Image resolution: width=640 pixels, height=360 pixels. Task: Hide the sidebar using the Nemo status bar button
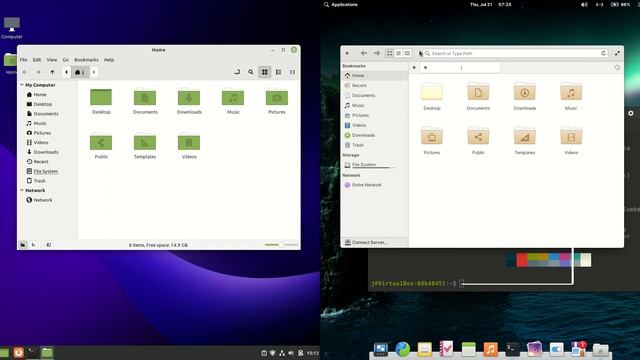(49, 245)
